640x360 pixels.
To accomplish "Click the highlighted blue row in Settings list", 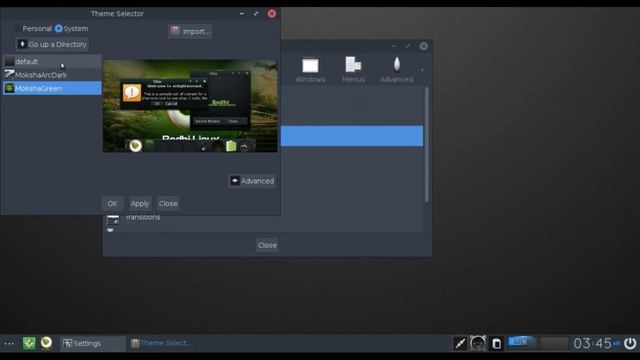I will pyautogui.click(x=352, y=136).
